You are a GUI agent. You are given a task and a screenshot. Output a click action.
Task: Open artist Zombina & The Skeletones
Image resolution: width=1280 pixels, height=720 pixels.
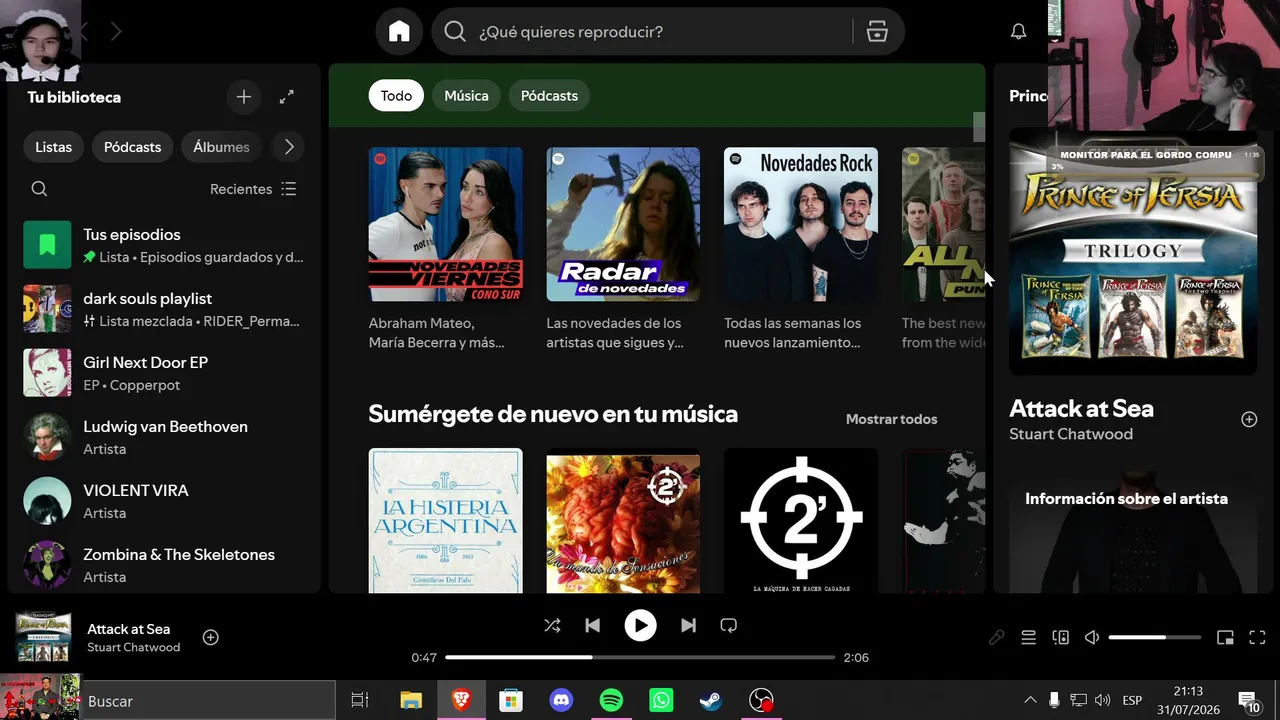(x=164, y=565)
